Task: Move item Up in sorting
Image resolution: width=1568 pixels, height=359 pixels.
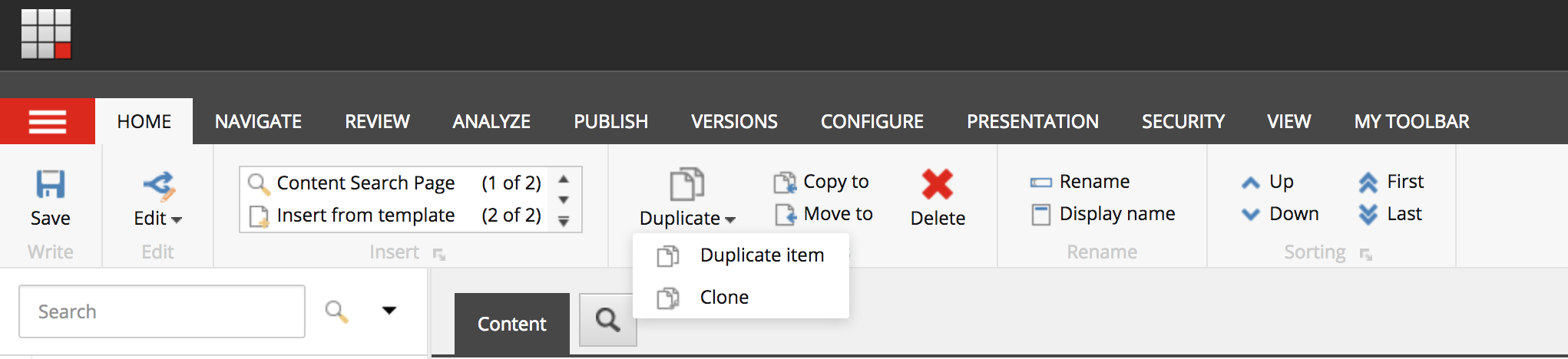Action: (1268, 182)
